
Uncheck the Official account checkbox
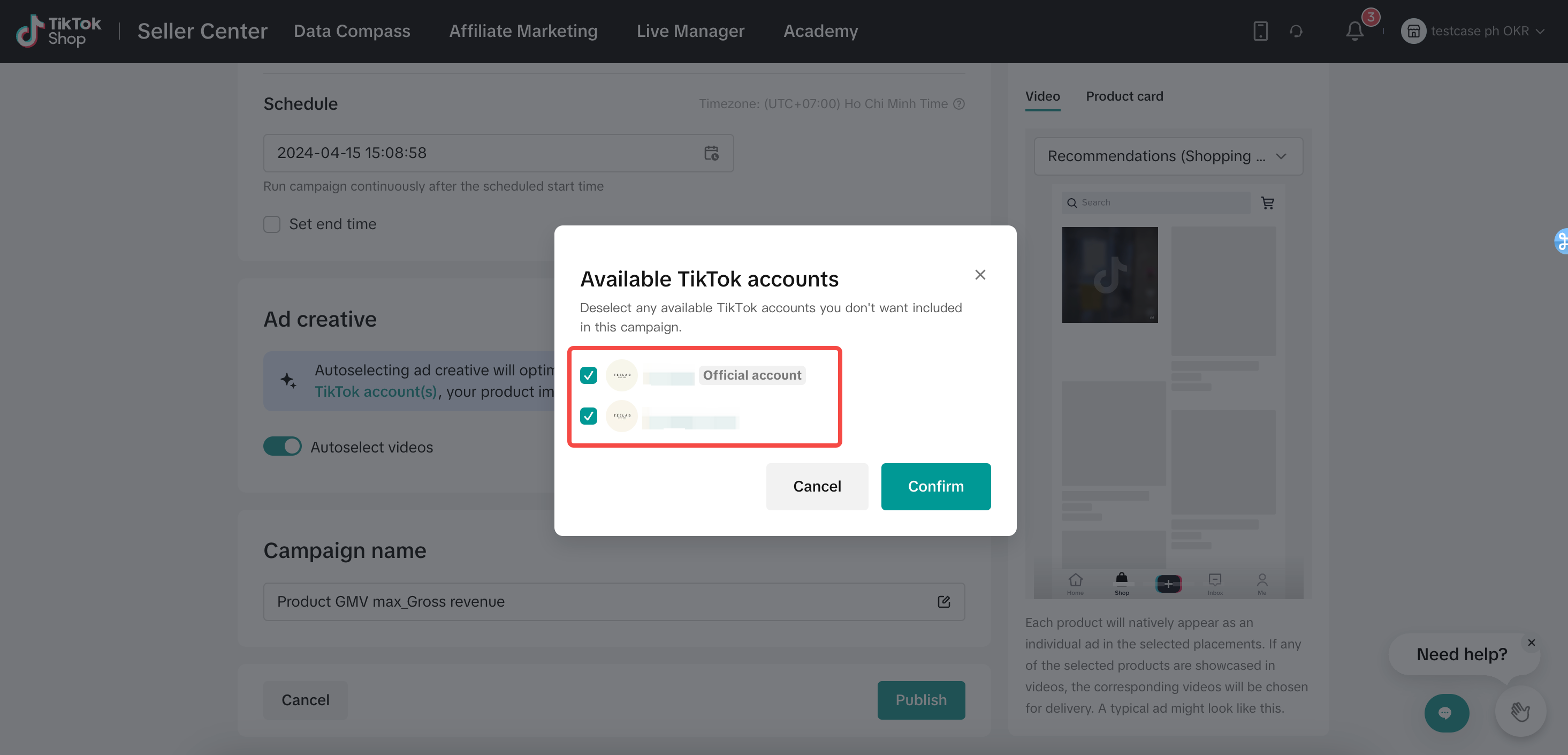coord(589,375)
